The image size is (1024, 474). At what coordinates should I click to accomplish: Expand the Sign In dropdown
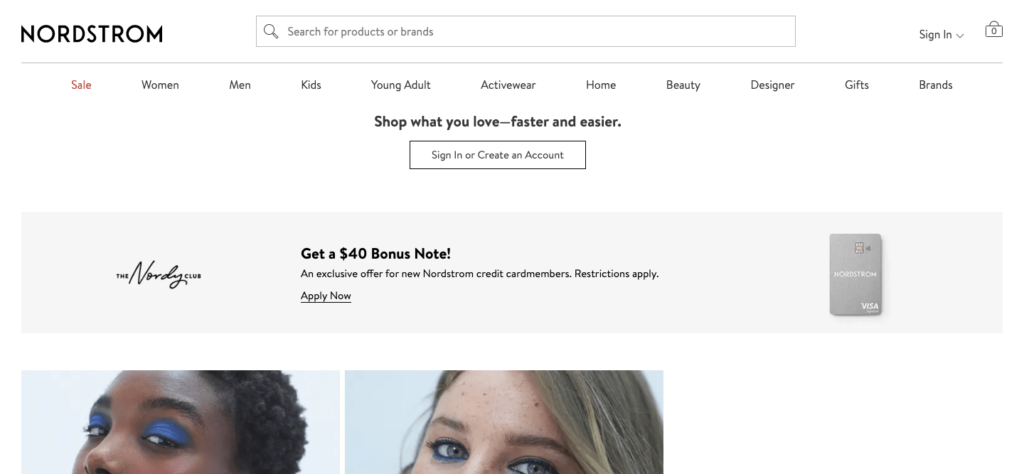coord(941,35)
